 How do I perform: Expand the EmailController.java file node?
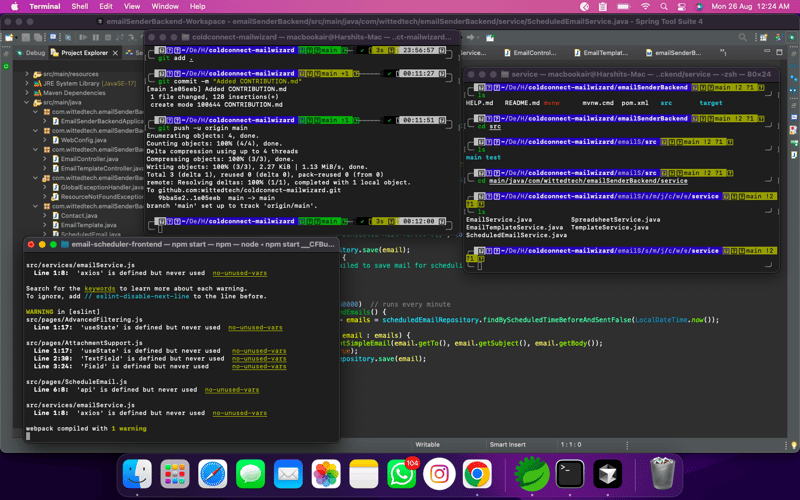pyautogui.click(x=45, y=159)
